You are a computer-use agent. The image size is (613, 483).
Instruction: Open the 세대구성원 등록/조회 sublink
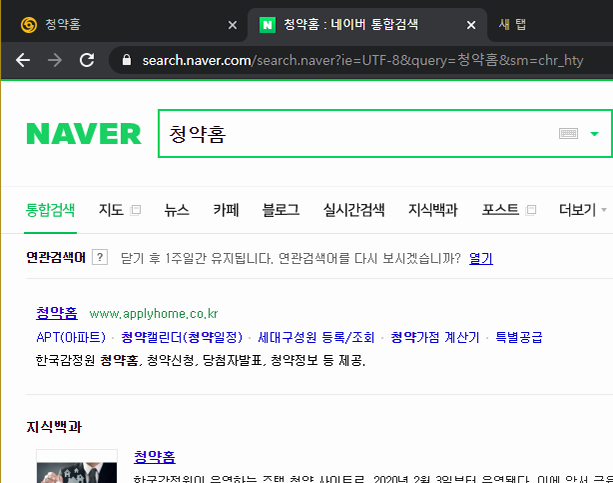[x=316, y=337]
